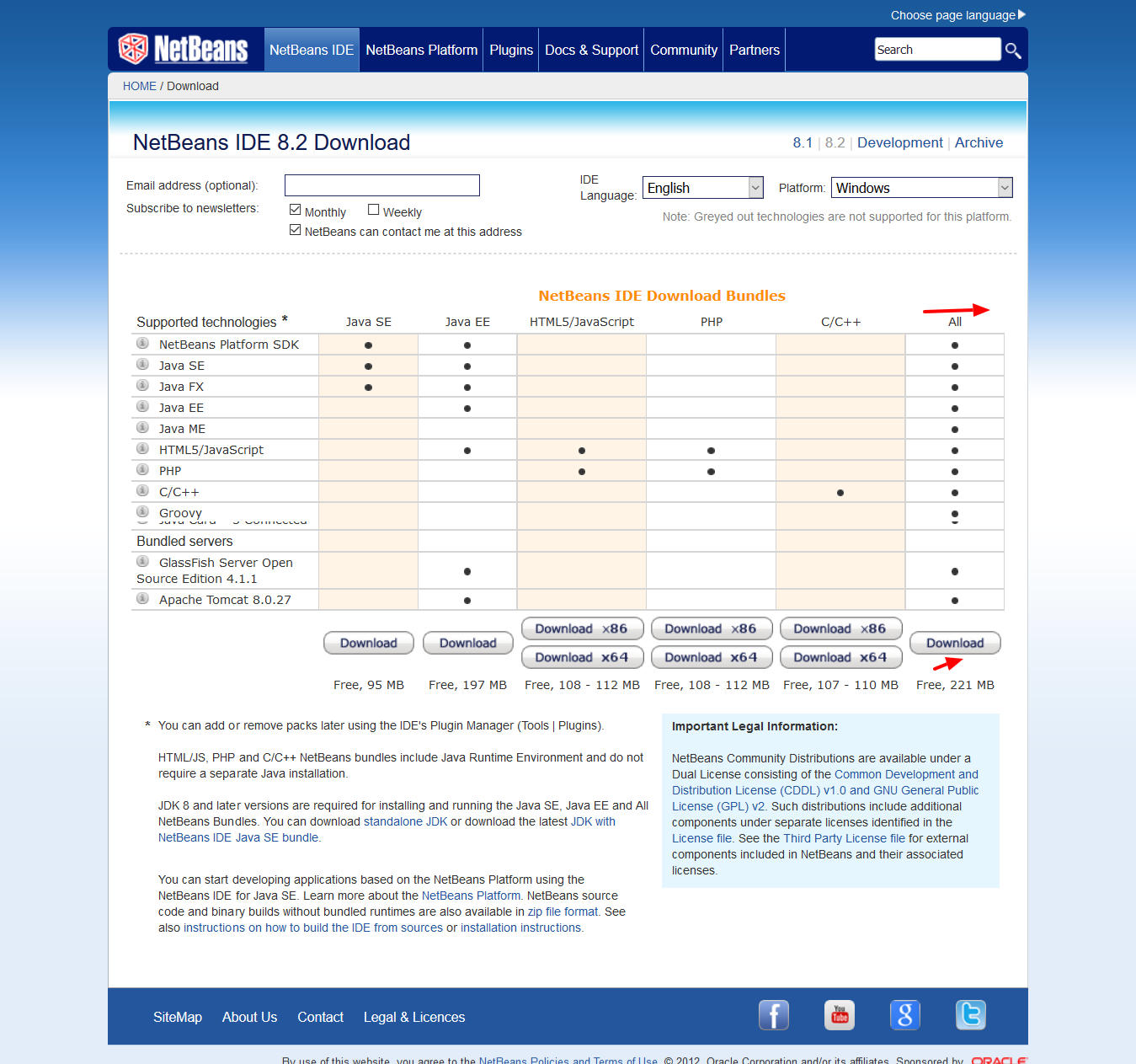Click info icon beside Java FX
1136x1064 pixels.
143,385
